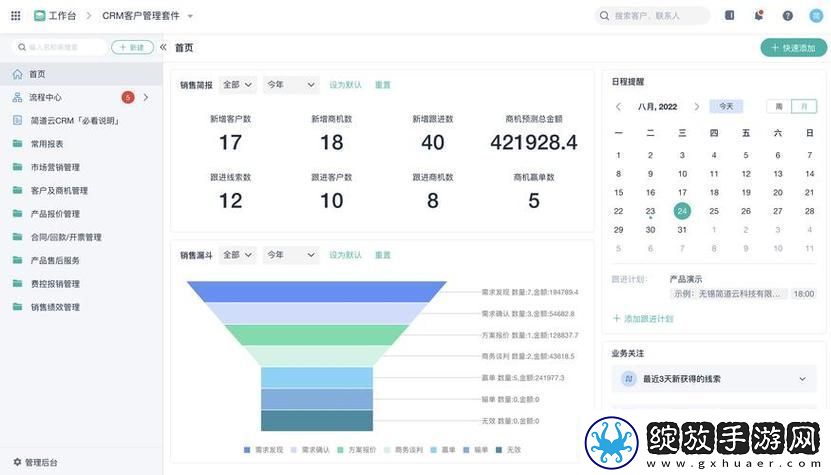Collapse the sidebar with double-chevron icon
Image resolution: width=831 pixels, height=475 pixels.
tap(163, 47)
